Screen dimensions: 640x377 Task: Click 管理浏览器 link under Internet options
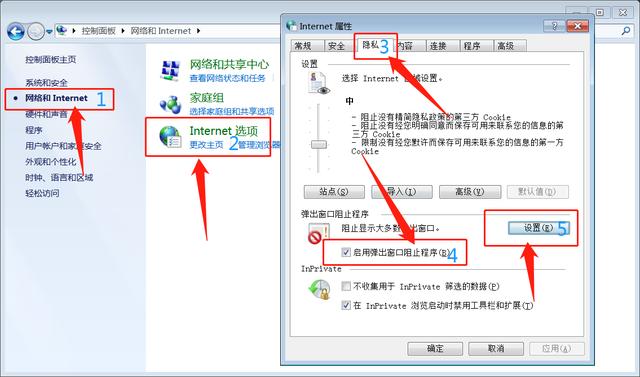point(260,145)
